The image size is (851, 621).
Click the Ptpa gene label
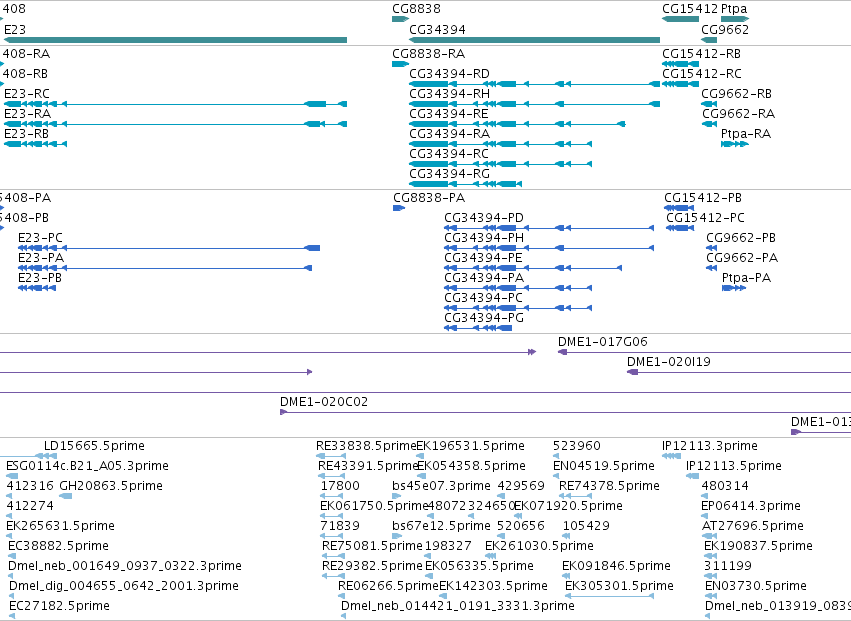pos(734,9)
